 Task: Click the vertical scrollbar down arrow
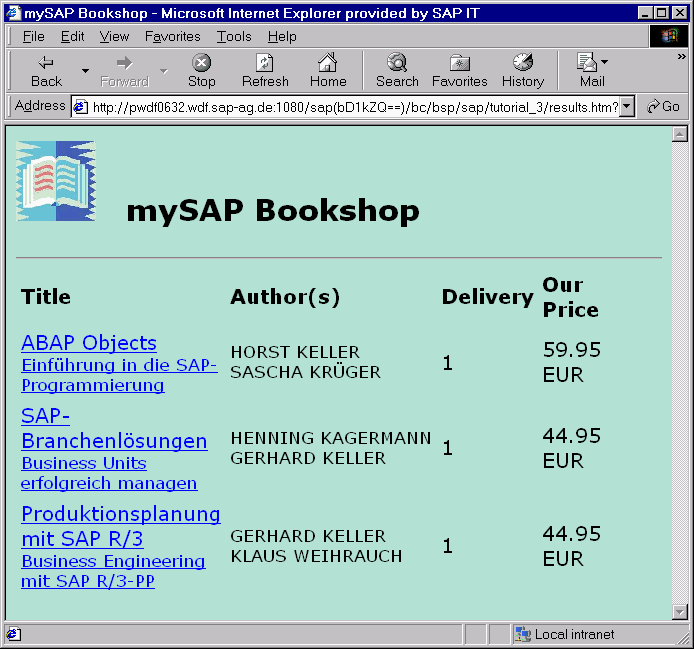[680, 612]
